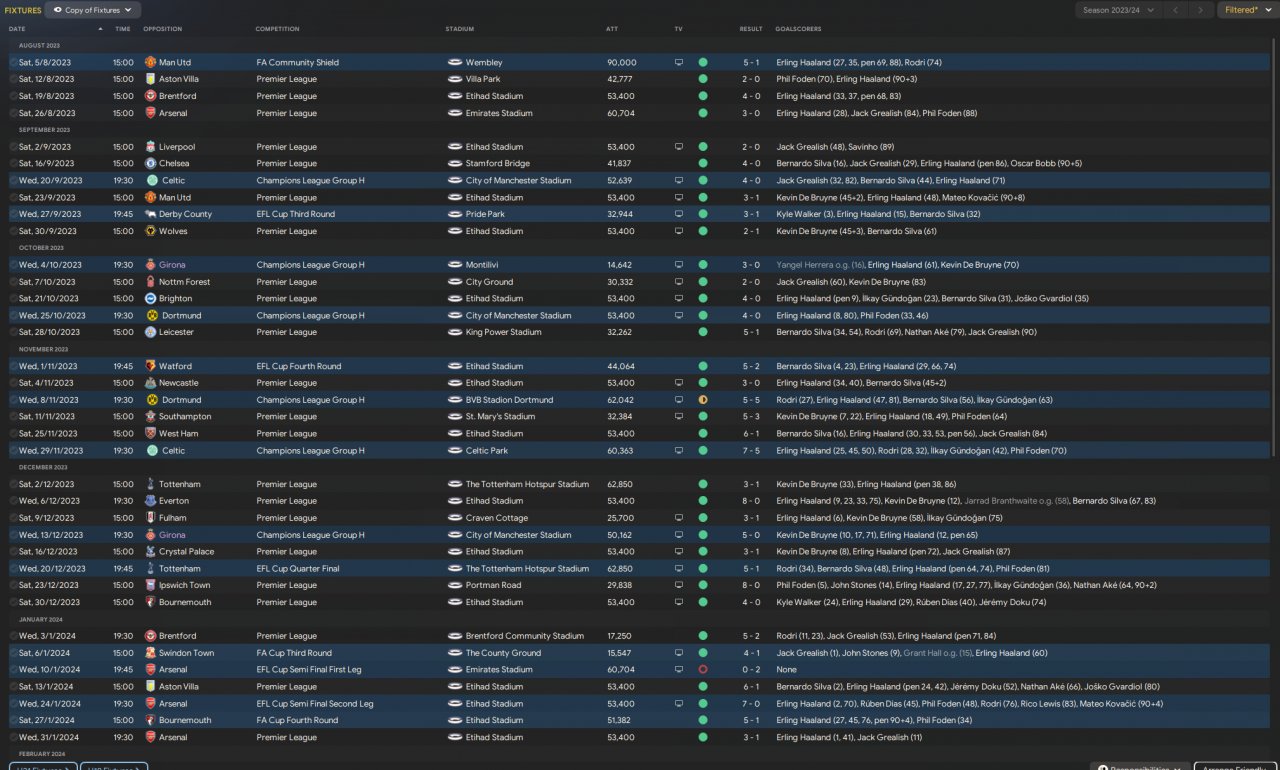The image size is (1280, 770).
Task: Tick the row marker for Wed, 3/1/2024
Action: point(13,636)
